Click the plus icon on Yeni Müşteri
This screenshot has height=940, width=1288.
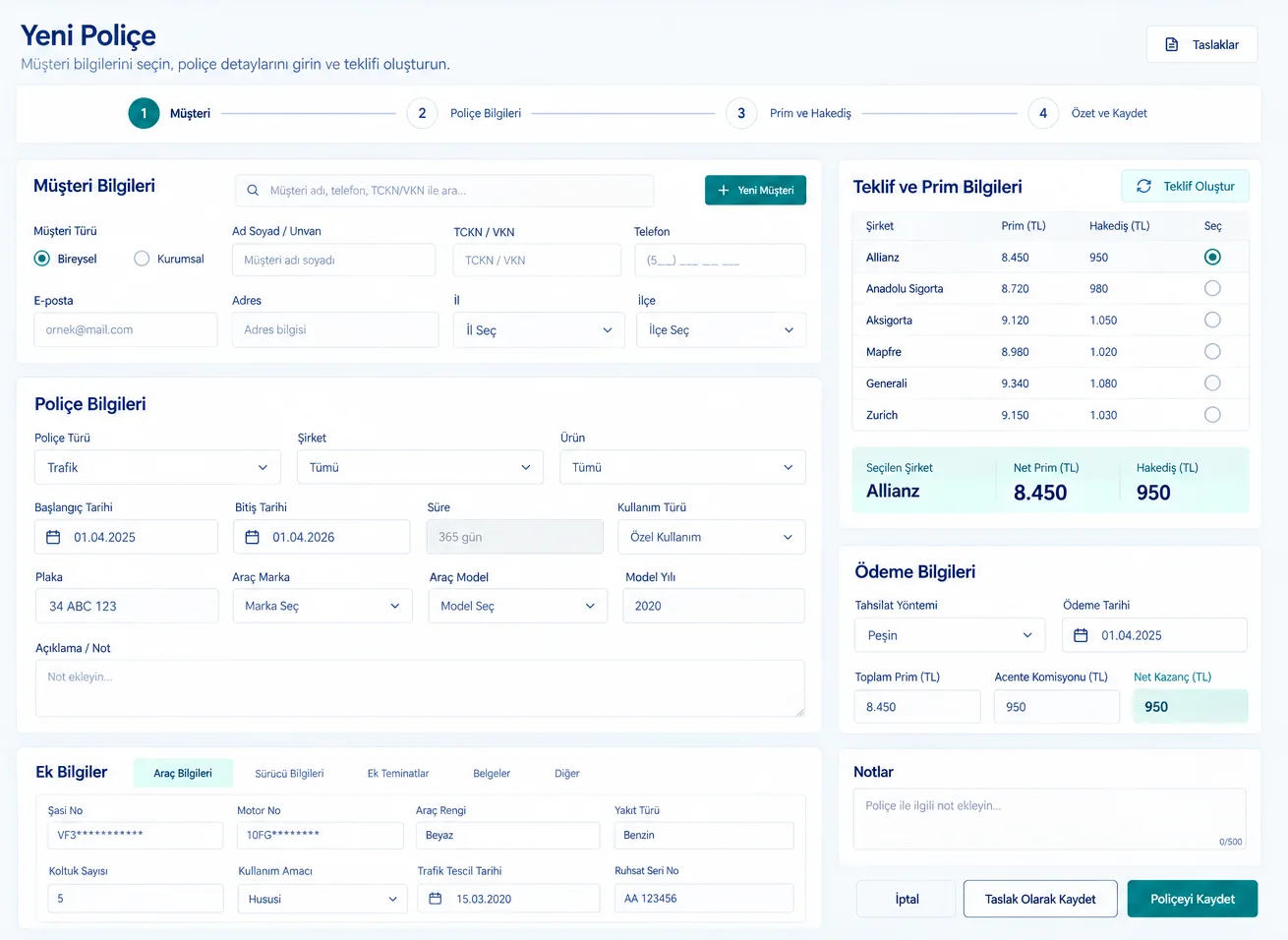[724, 191]
